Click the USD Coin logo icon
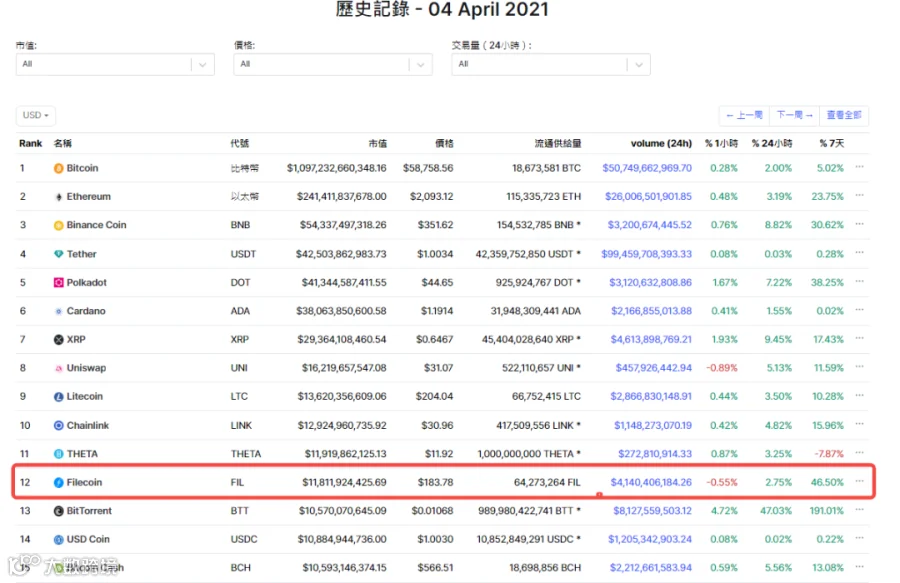 [x=59, y=539]
